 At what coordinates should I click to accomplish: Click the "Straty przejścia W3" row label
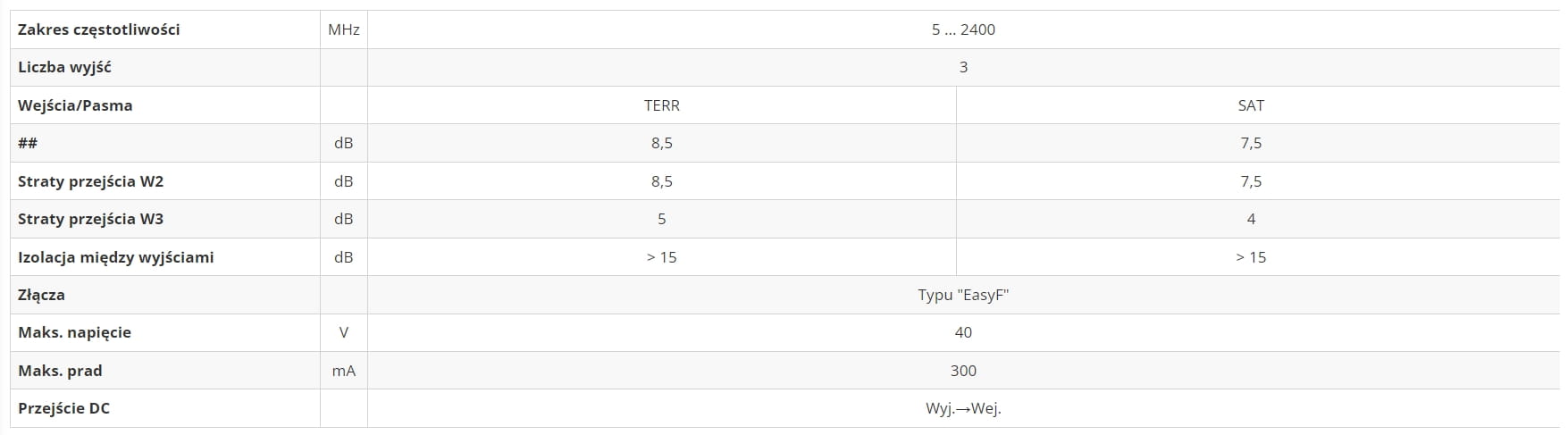pyautogui.click(x=90, y=219)
